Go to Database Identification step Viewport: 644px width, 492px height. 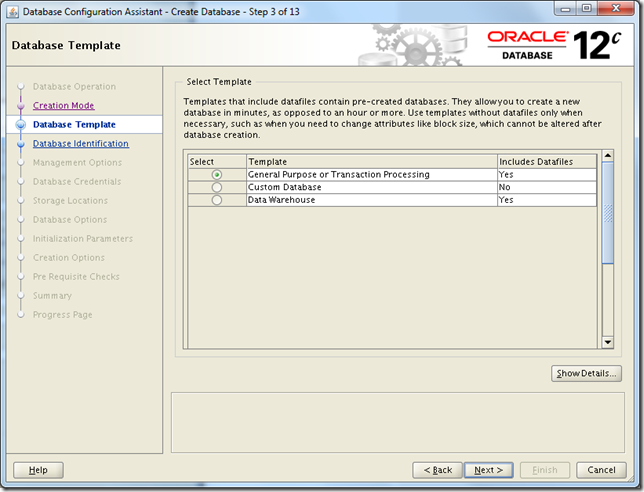pyautogui.click(x=80, y=143)
